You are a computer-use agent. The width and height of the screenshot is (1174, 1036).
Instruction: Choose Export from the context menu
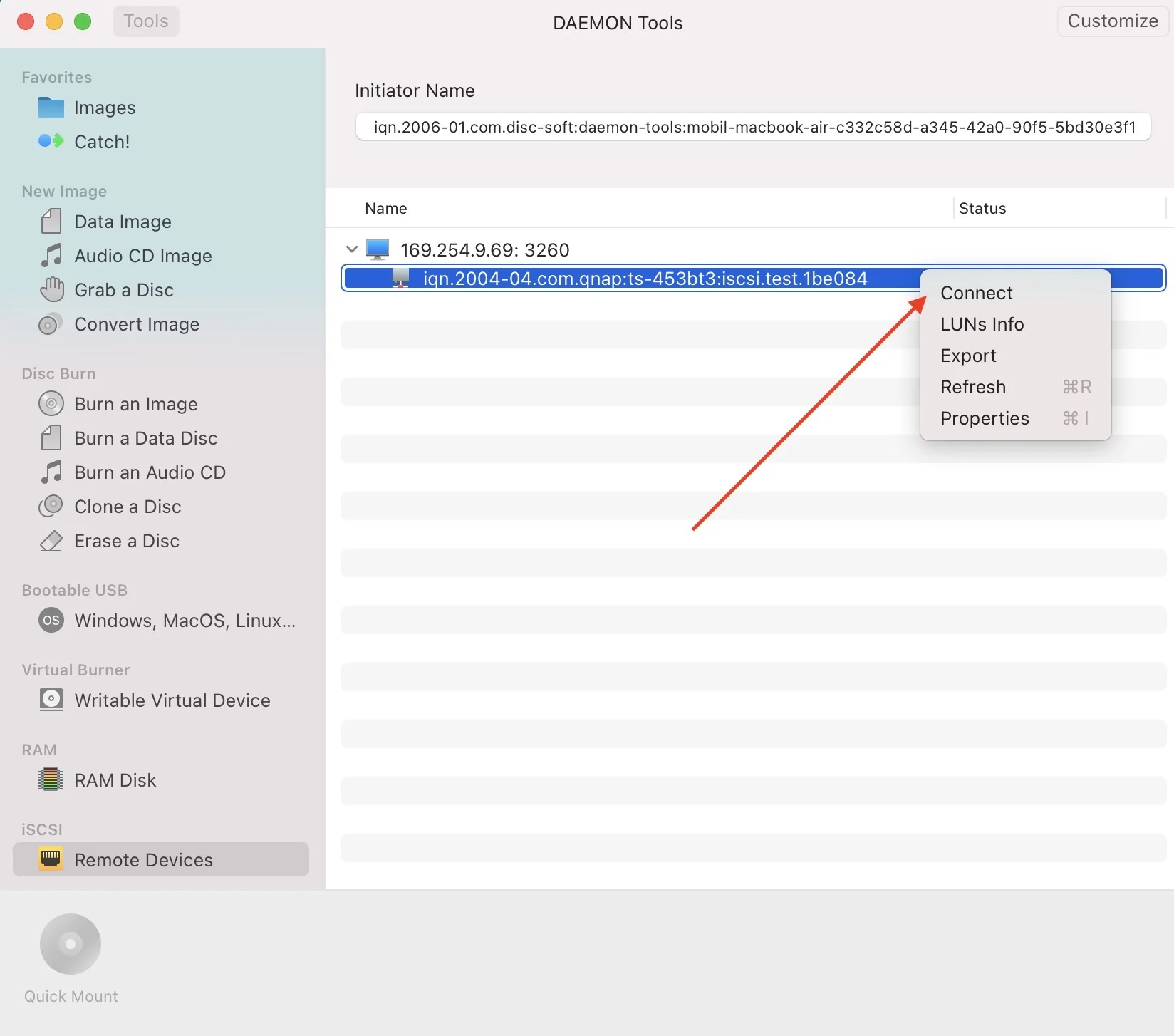pyautogui.click(x=968, y=356)
